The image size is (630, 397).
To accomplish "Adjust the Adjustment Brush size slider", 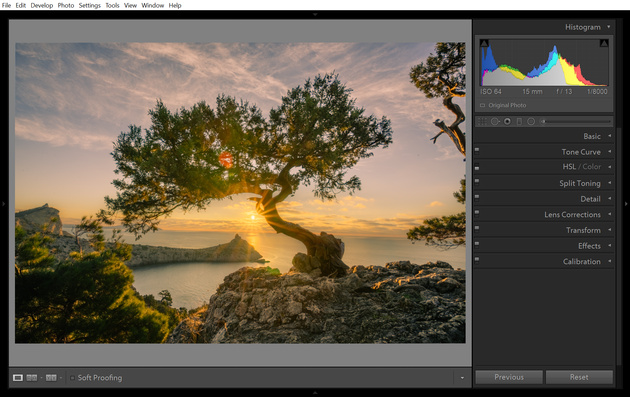I will pos(576,121).
